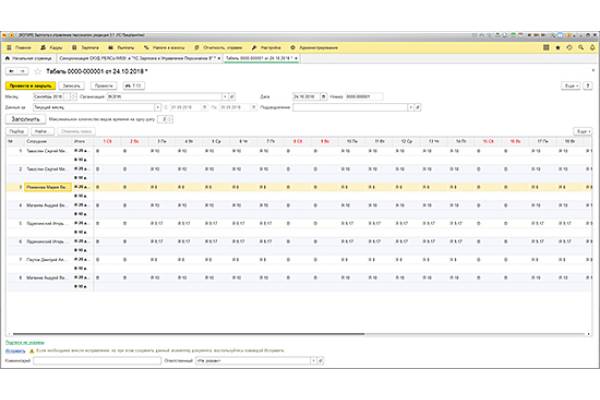Open the Настройка section

[x=267, y=47]
